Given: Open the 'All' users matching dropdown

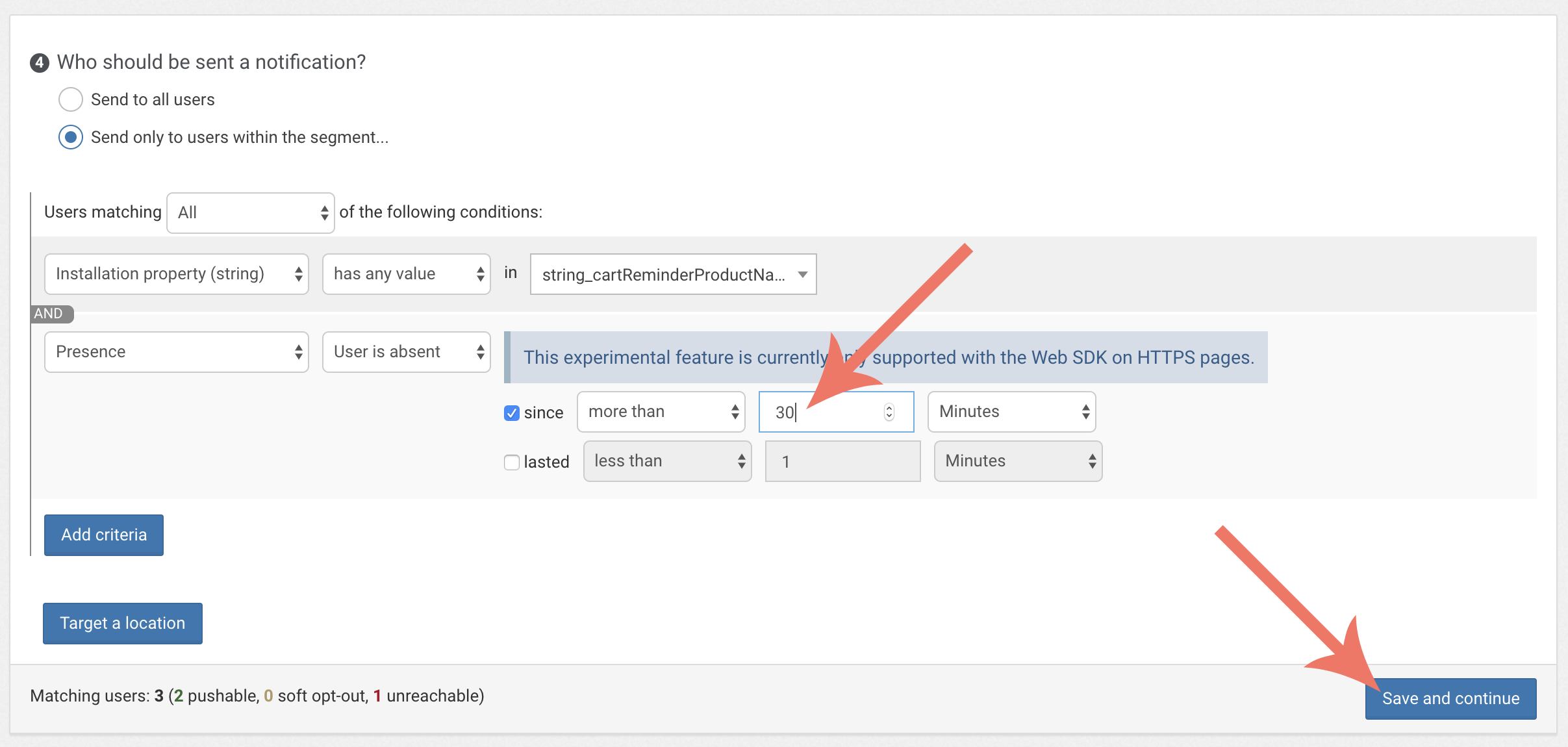Looking at the screenshot, I should click(x=250, y=212).
